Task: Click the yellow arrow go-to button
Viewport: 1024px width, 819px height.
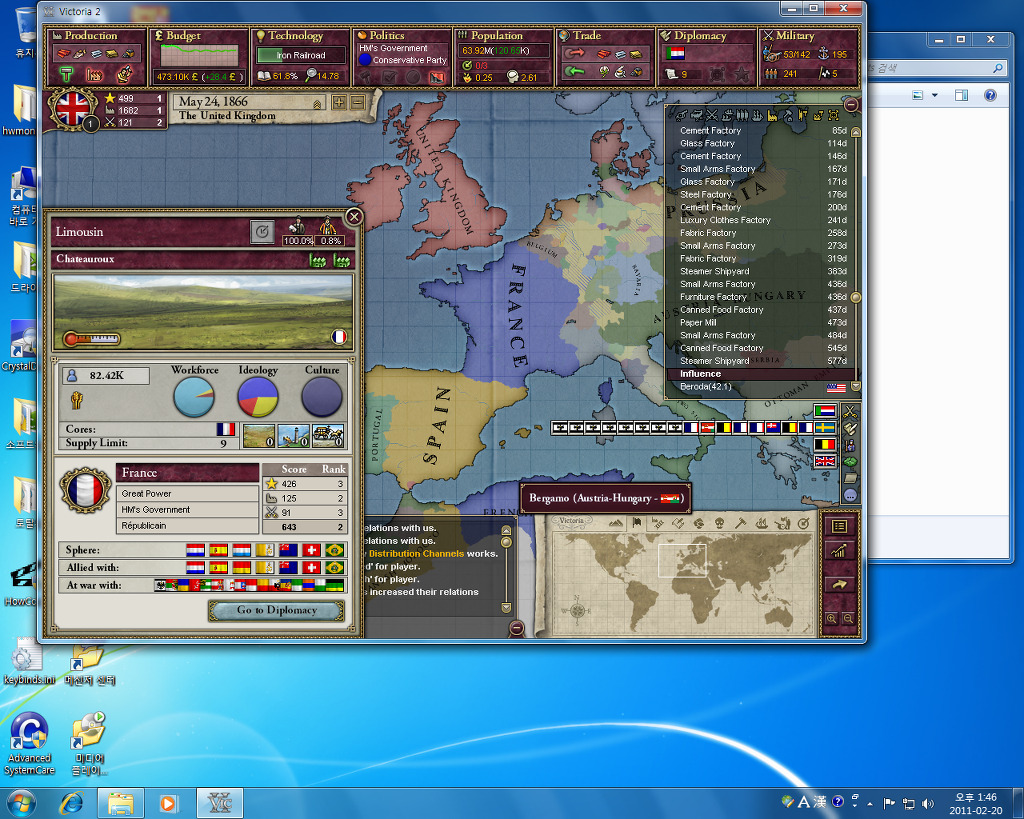Action: [x=840, y=585]
